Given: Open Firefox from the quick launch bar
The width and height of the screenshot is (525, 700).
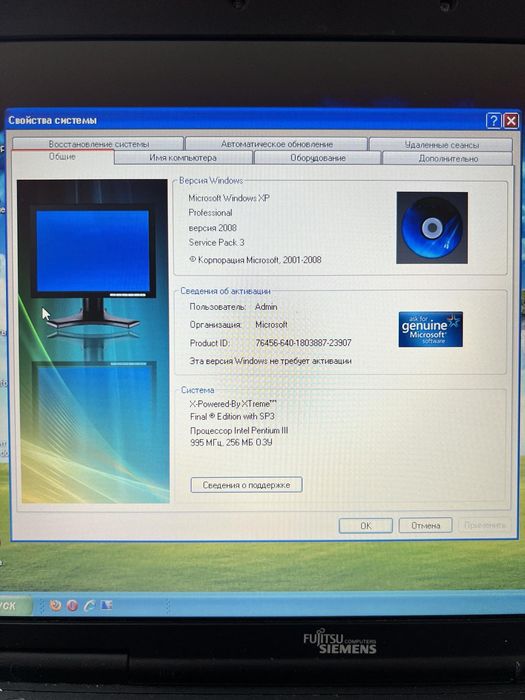Looking at the screenshot, I should [x=55, y=605].
